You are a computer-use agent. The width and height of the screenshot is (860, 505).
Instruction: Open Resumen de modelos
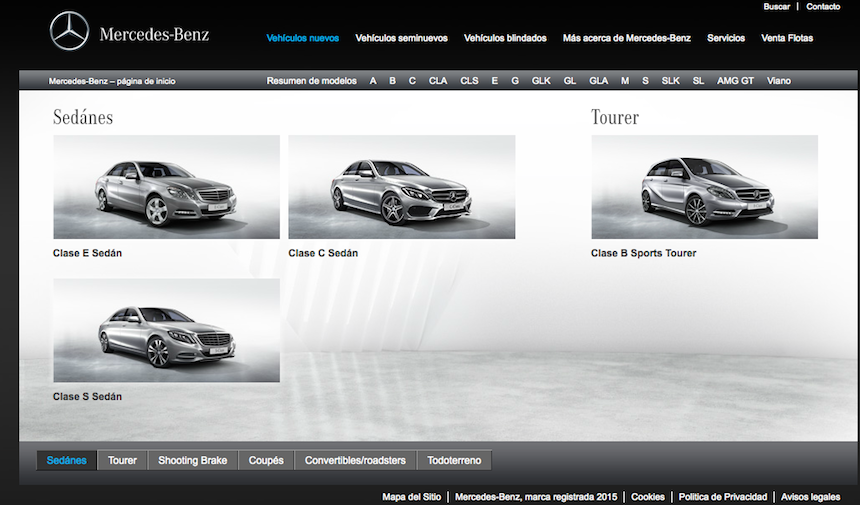pos(312,81)
